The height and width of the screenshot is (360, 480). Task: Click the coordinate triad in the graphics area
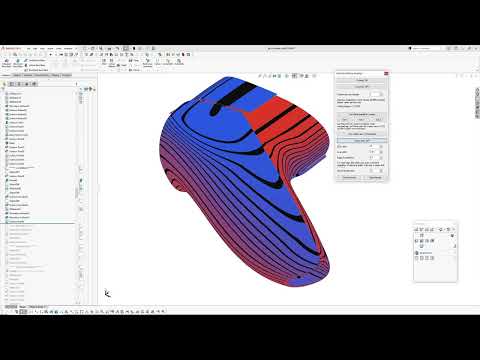coord(107,293)
